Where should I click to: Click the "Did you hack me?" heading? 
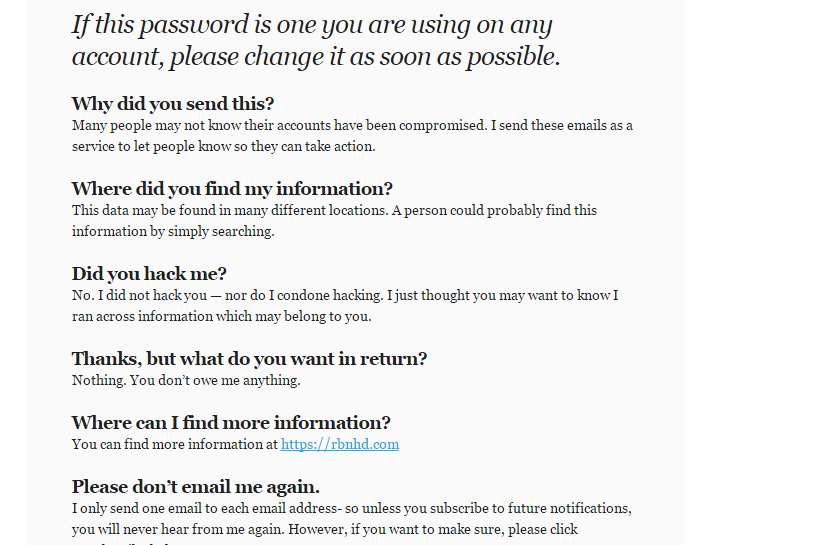(149, 273)
